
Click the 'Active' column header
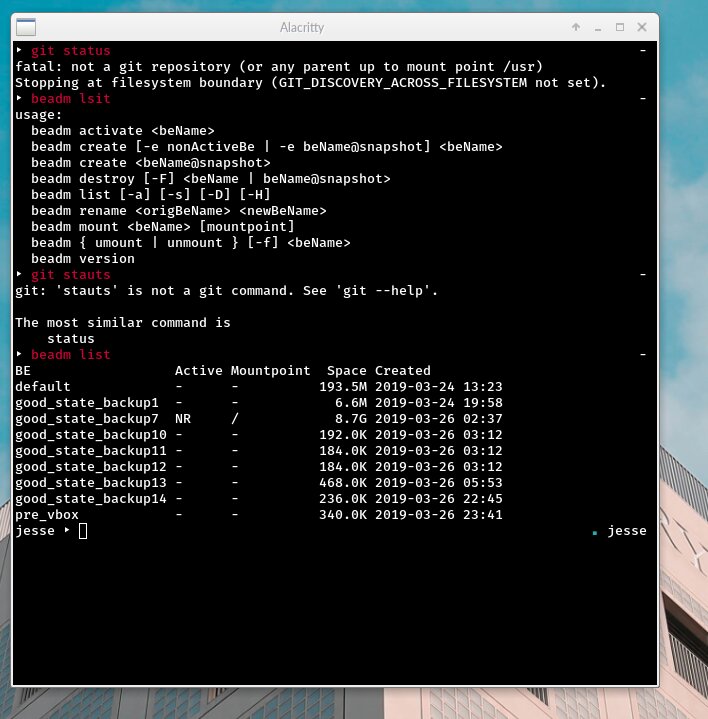point(199,371)
